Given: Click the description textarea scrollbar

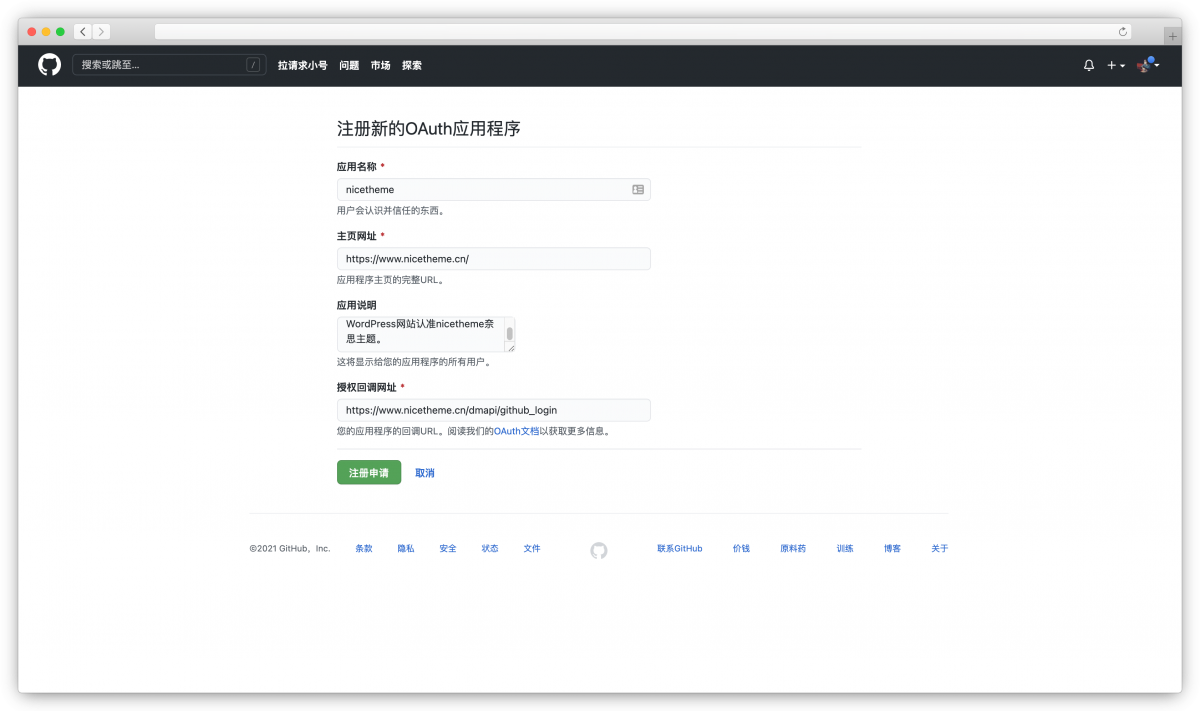Looking at the screenshot, I should click(510, 333).
